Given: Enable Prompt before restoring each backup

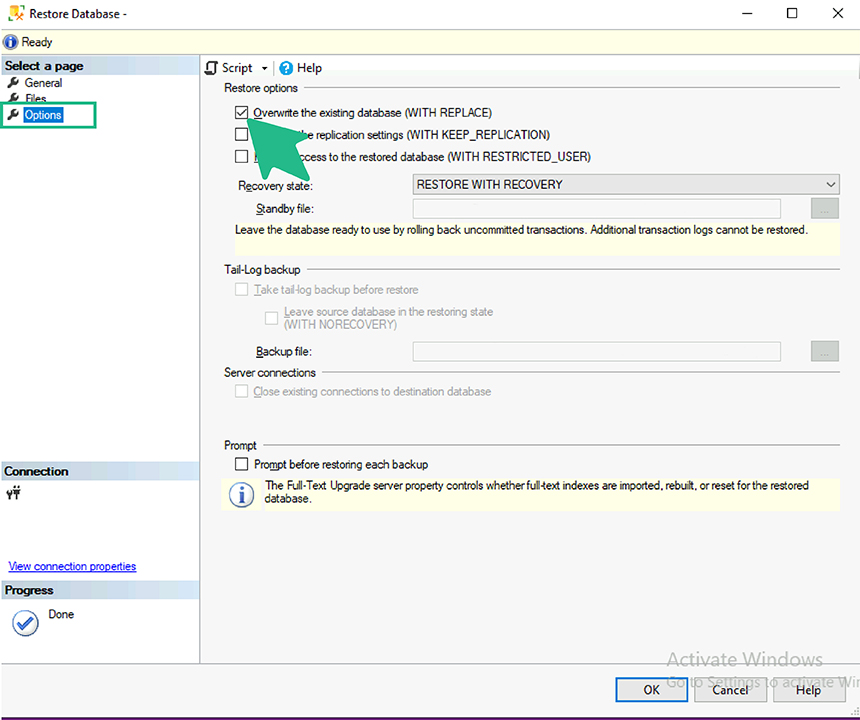Looking at the screenshot, I should click(241, 465).
